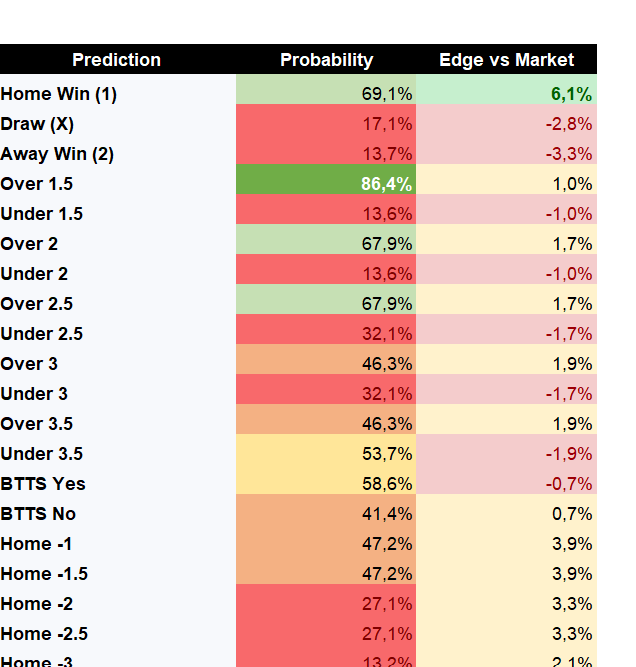Click the Edge vs Market header
The image size is (636, 667).
click(506, 60)
